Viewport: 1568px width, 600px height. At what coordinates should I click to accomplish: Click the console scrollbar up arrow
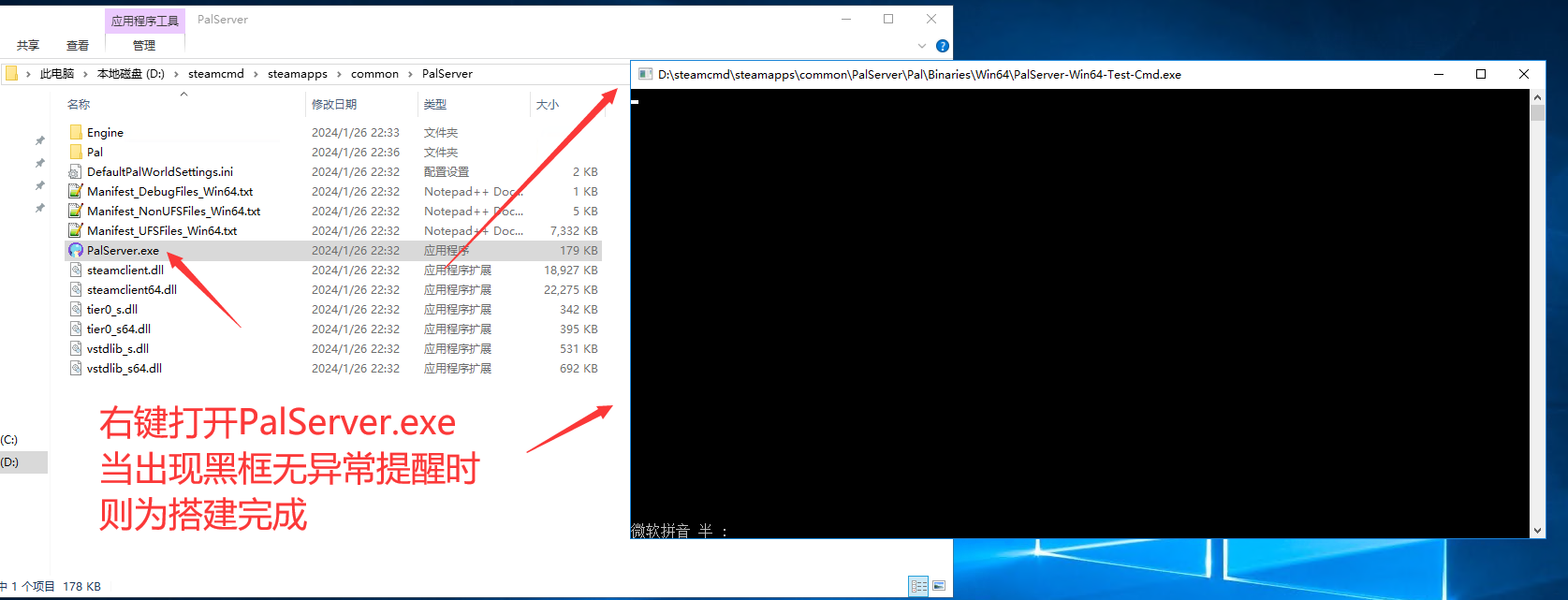[1537, 97]
